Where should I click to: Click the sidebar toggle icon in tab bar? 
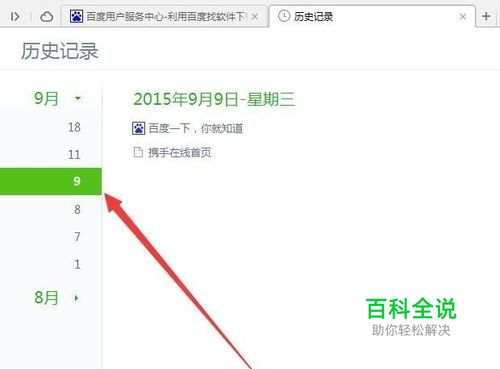(x=15, y=16)
